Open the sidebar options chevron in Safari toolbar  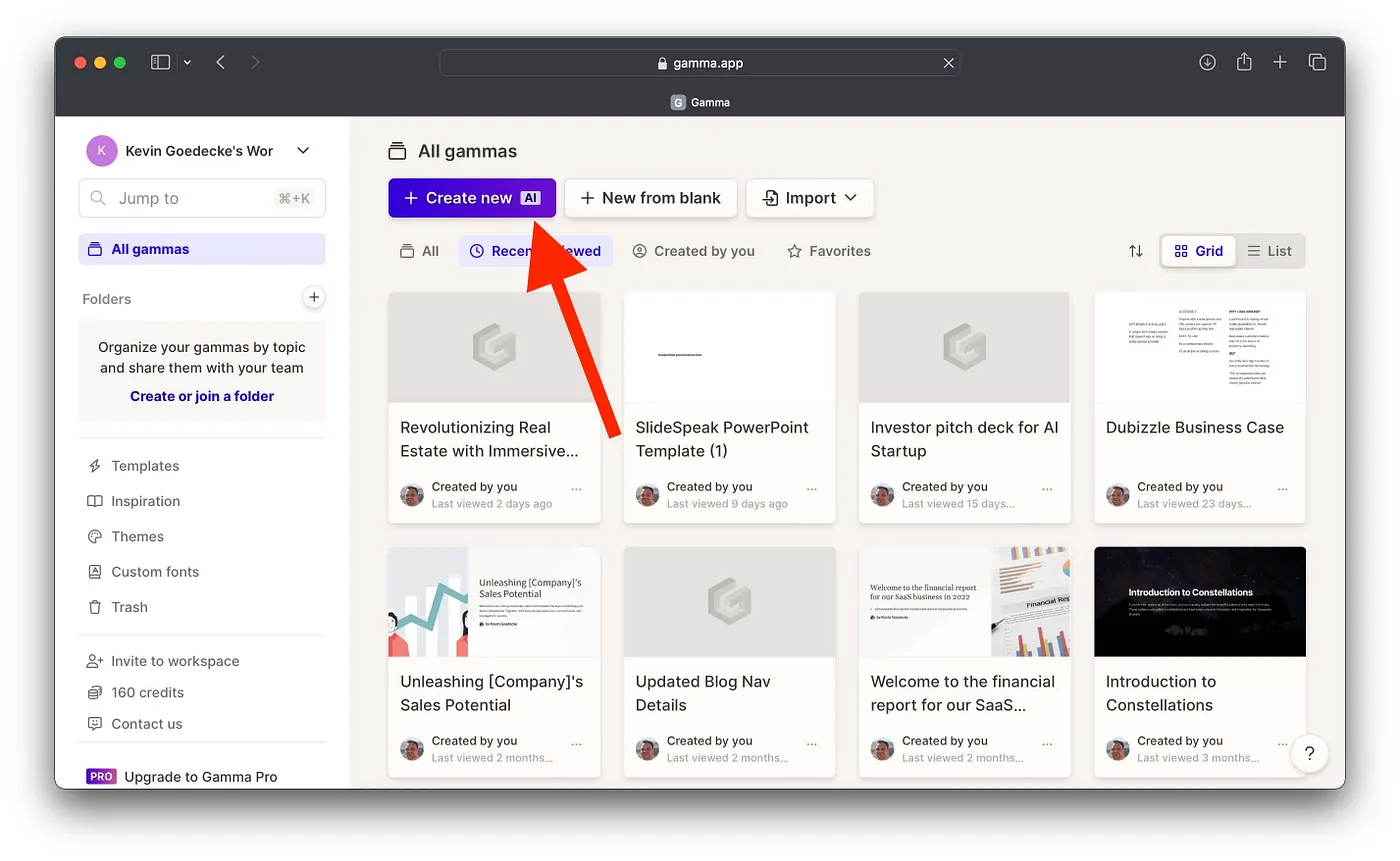[x=187, y=62]
